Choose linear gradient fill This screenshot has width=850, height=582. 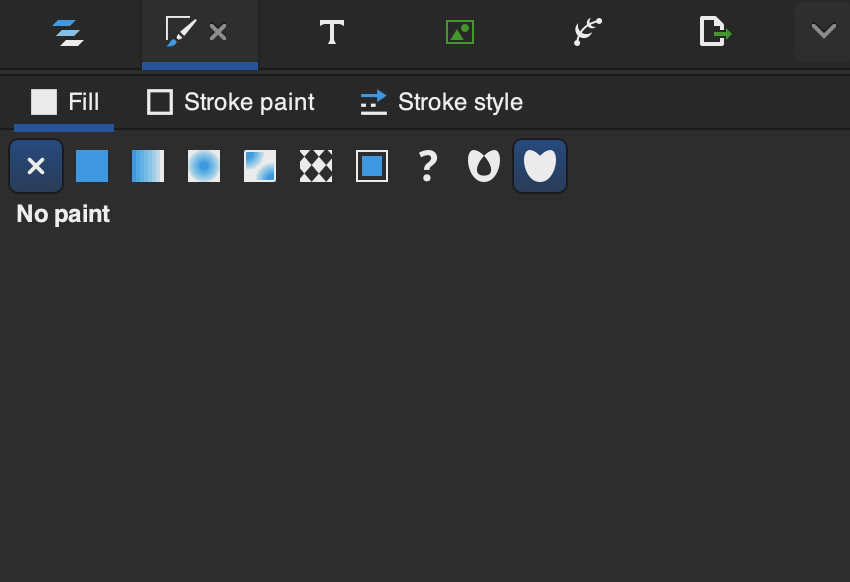[x=148, y=166]
